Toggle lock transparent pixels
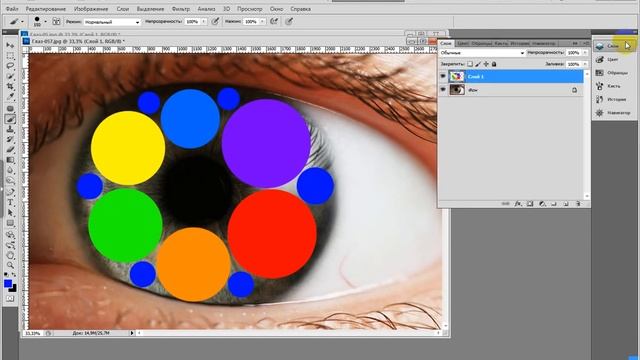This screenshot has height=360, width=640. (470, 64)
